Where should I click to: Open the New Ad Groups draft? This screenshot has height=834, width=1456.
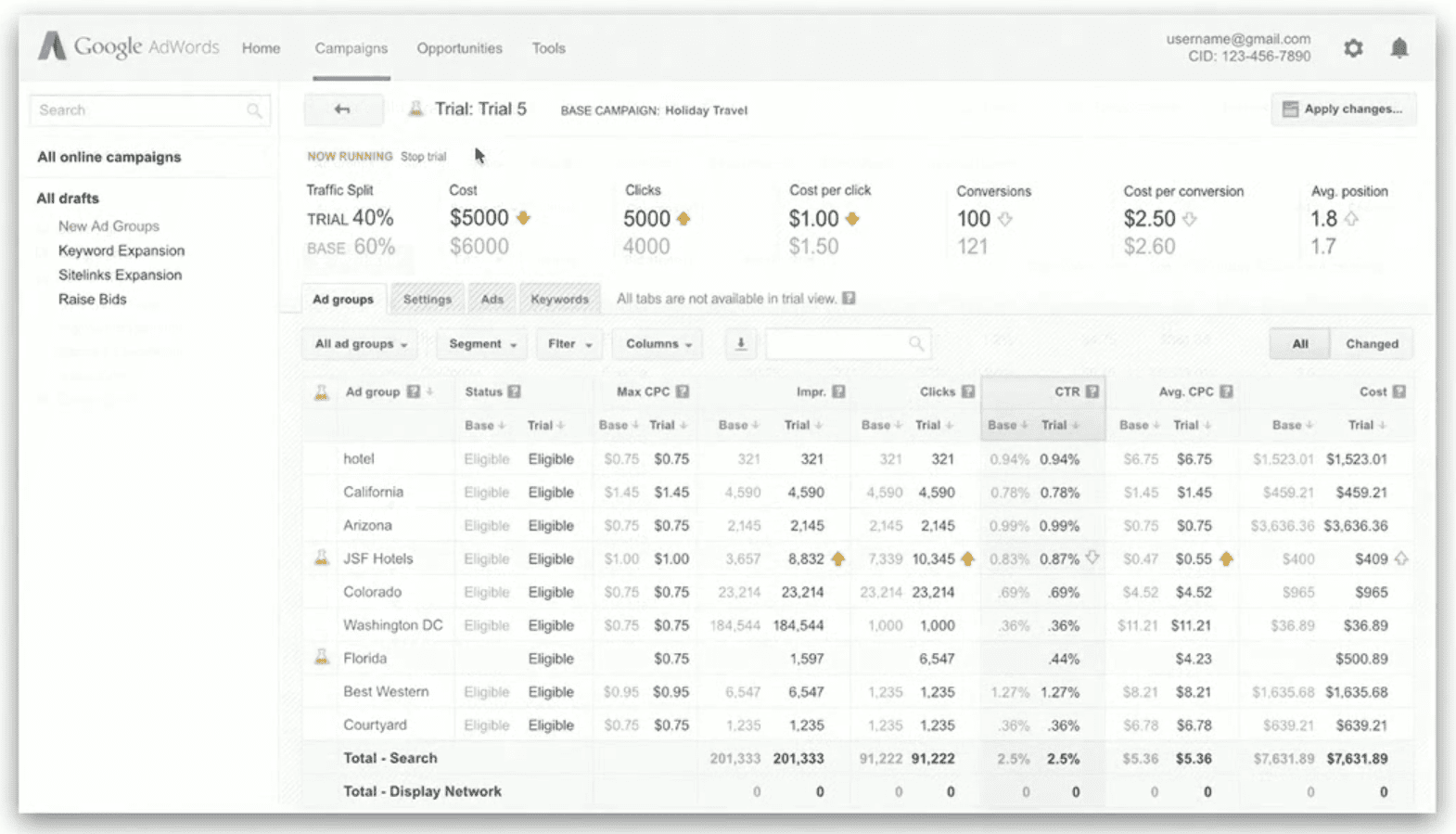[109, 226]
